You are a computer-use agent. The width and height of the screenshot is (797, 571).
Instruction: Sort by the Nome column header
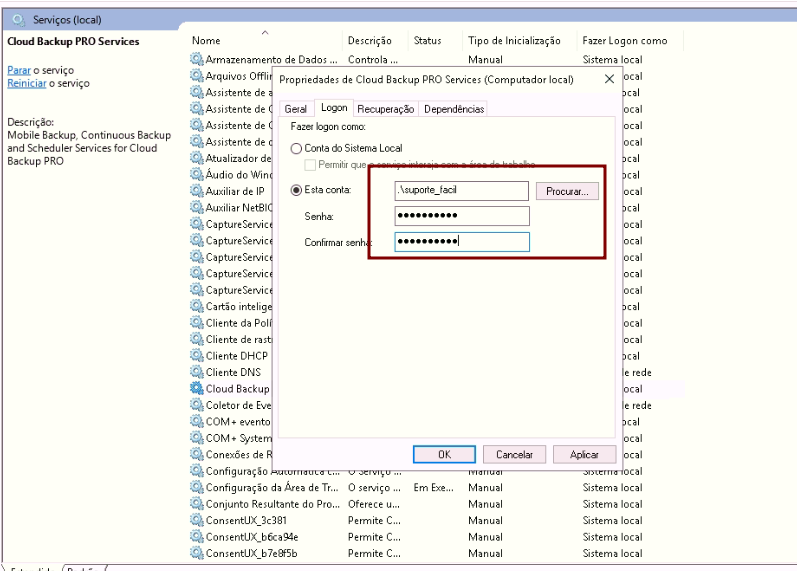206,40
